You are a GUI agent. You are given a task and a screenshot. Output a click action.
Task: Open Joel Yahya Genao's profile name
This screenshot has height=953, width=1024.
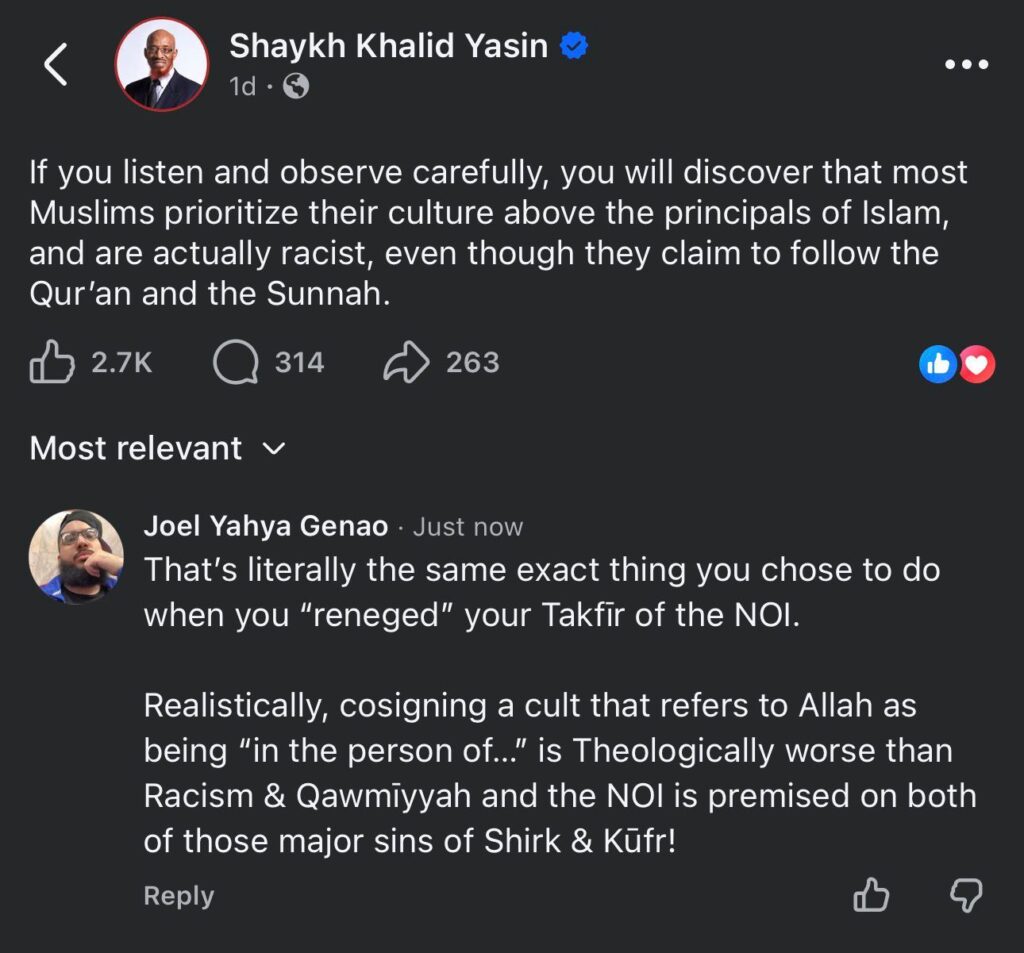(x=265, y=526)
